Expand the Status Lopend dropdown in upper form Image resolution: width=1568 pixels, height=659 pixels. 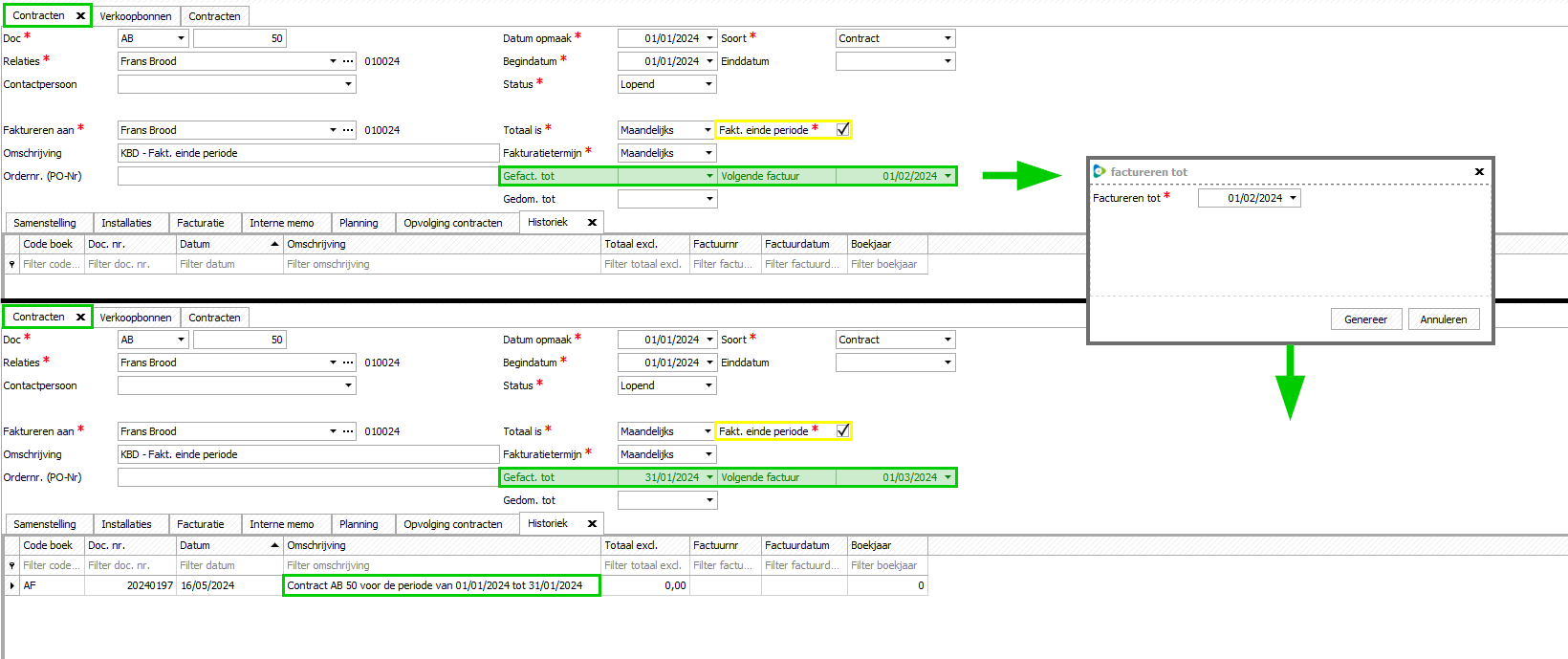709,84
